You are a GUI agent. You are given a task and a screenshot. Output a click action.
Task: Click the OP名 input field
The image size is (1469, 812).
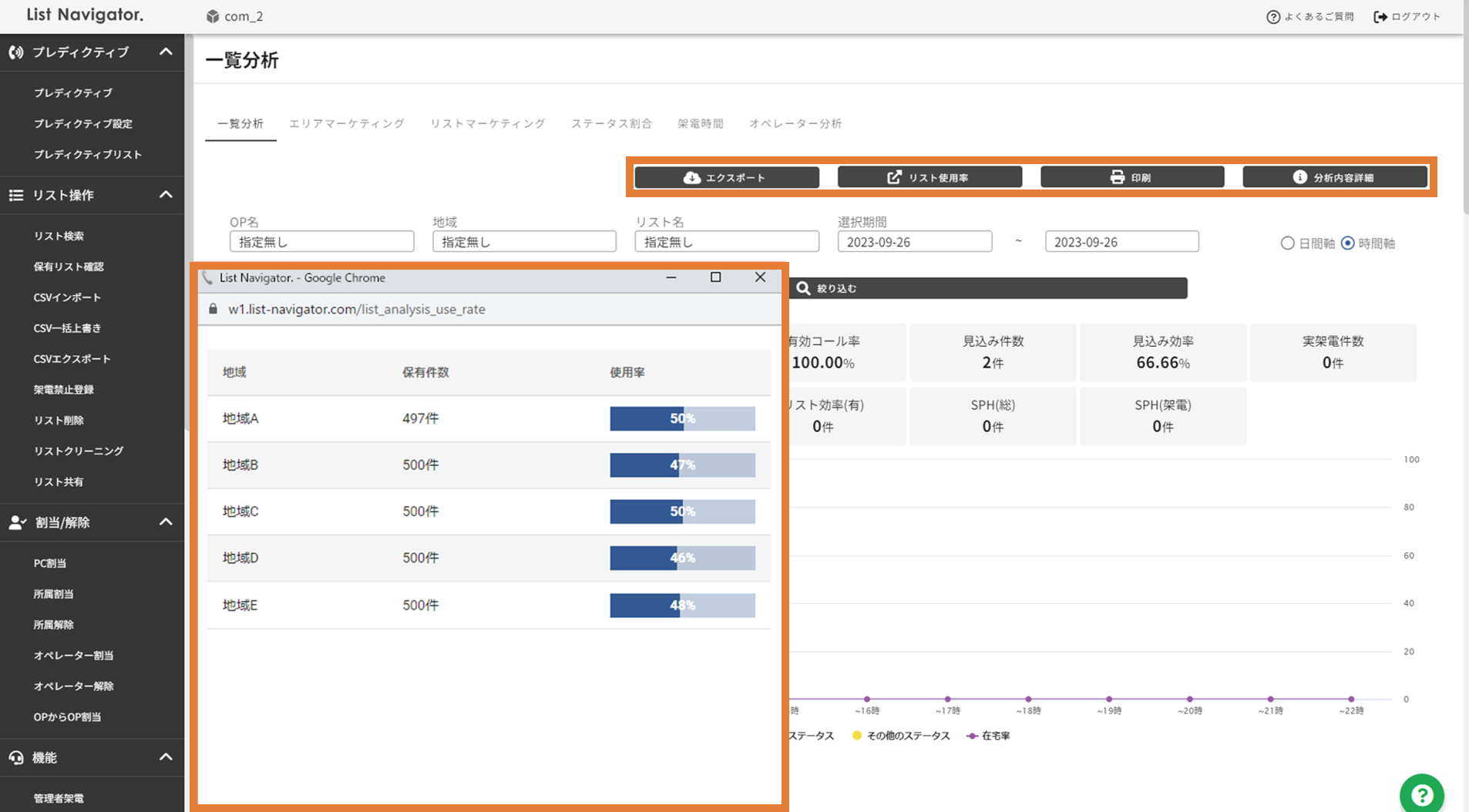point(321,242)
